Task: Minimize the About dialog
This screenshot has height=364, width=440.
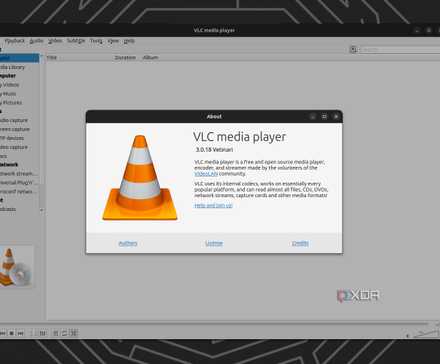Action: coord(312,116)
